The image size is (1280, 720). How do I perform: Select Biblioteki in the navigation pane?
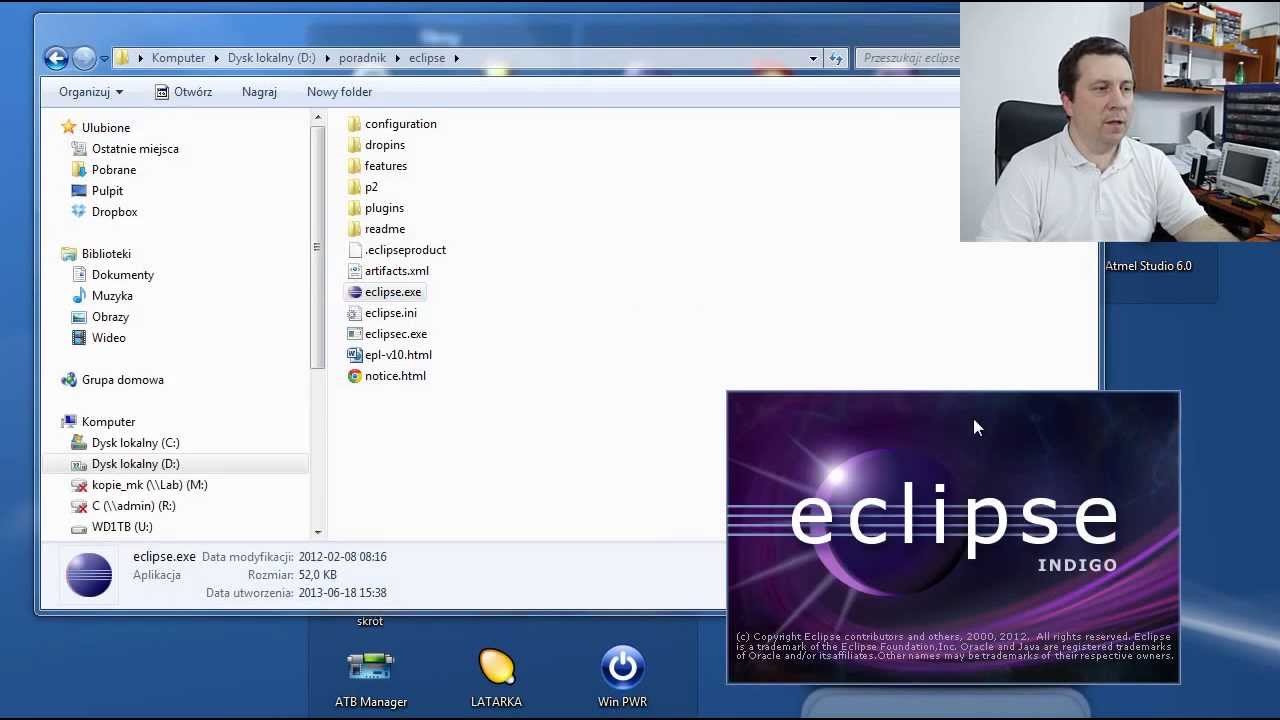tap(106, 254)
